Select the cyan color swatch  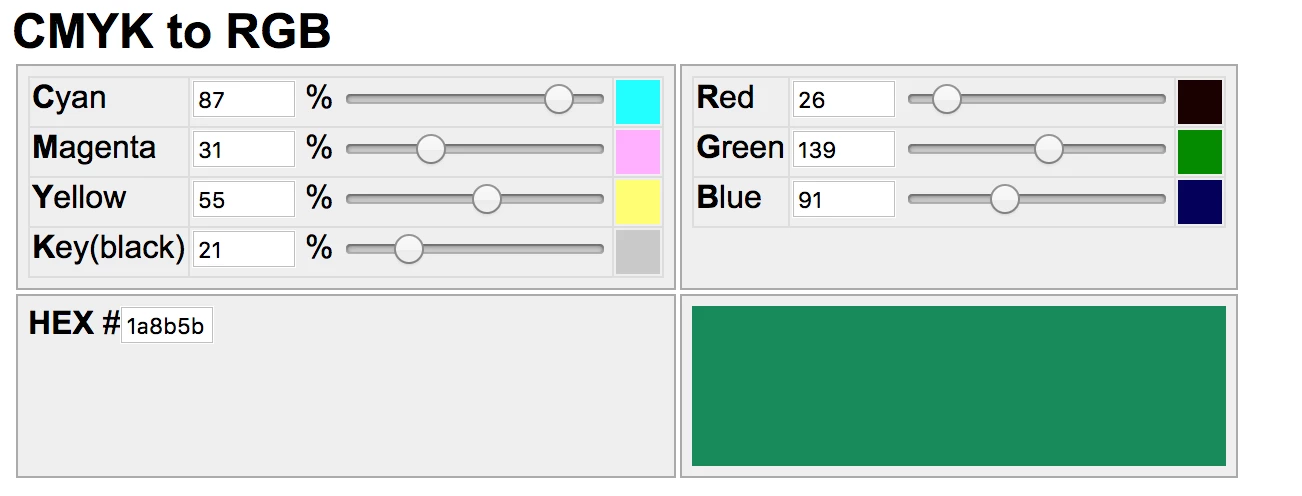638,101
